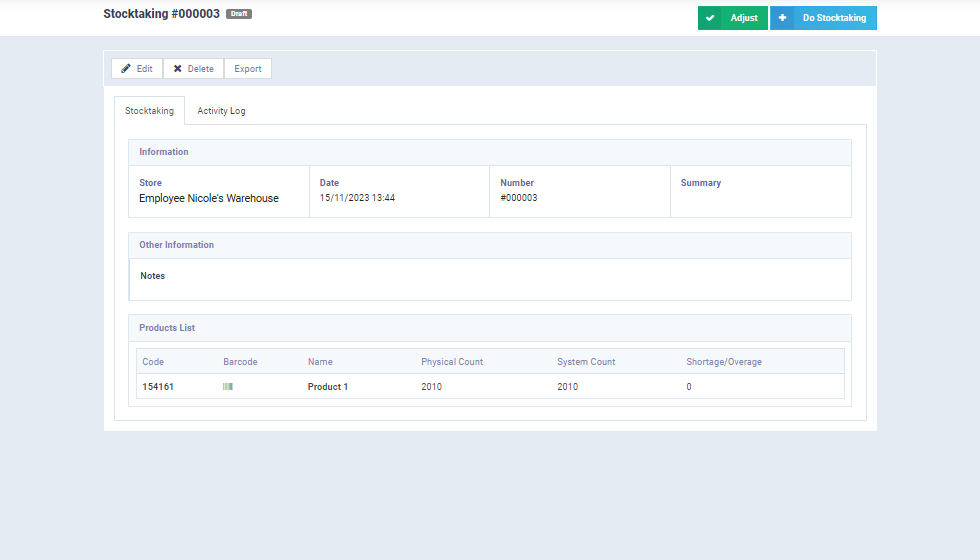Click the Information section heading

coord(164,152)
